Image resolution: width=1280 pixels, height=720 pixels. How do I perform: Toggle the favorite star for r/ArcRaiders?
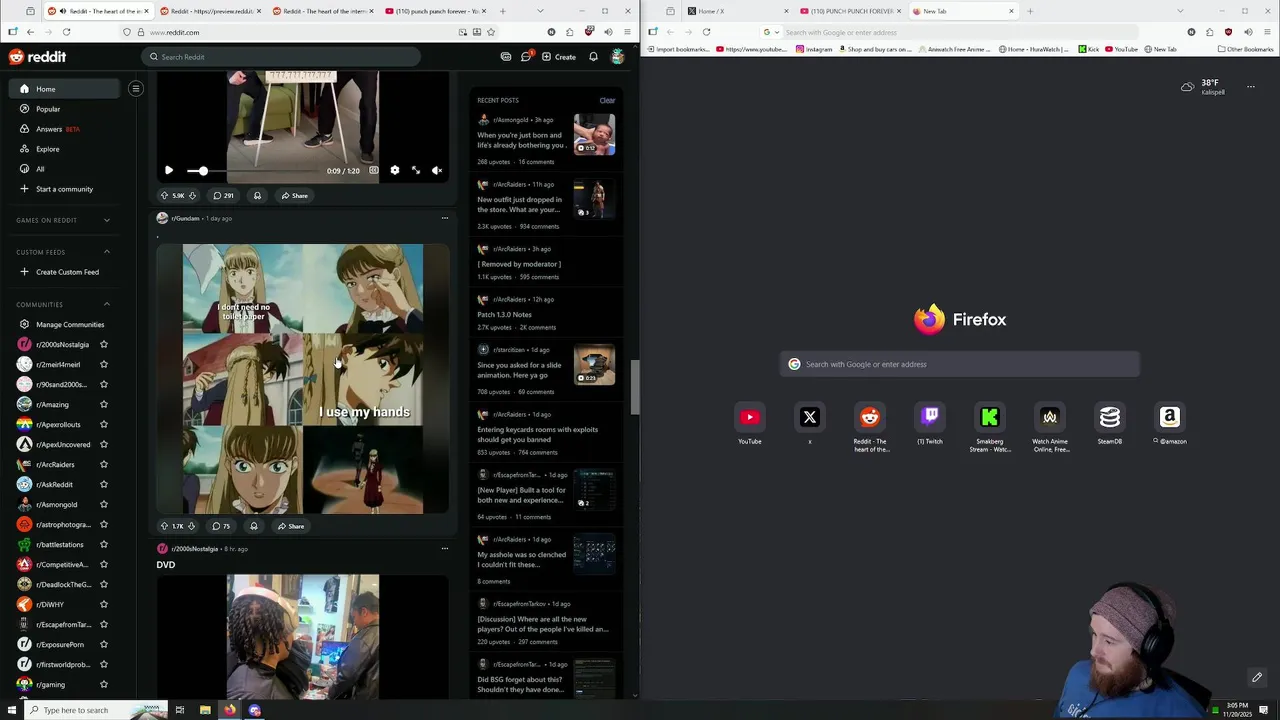[x=103, y=464]
